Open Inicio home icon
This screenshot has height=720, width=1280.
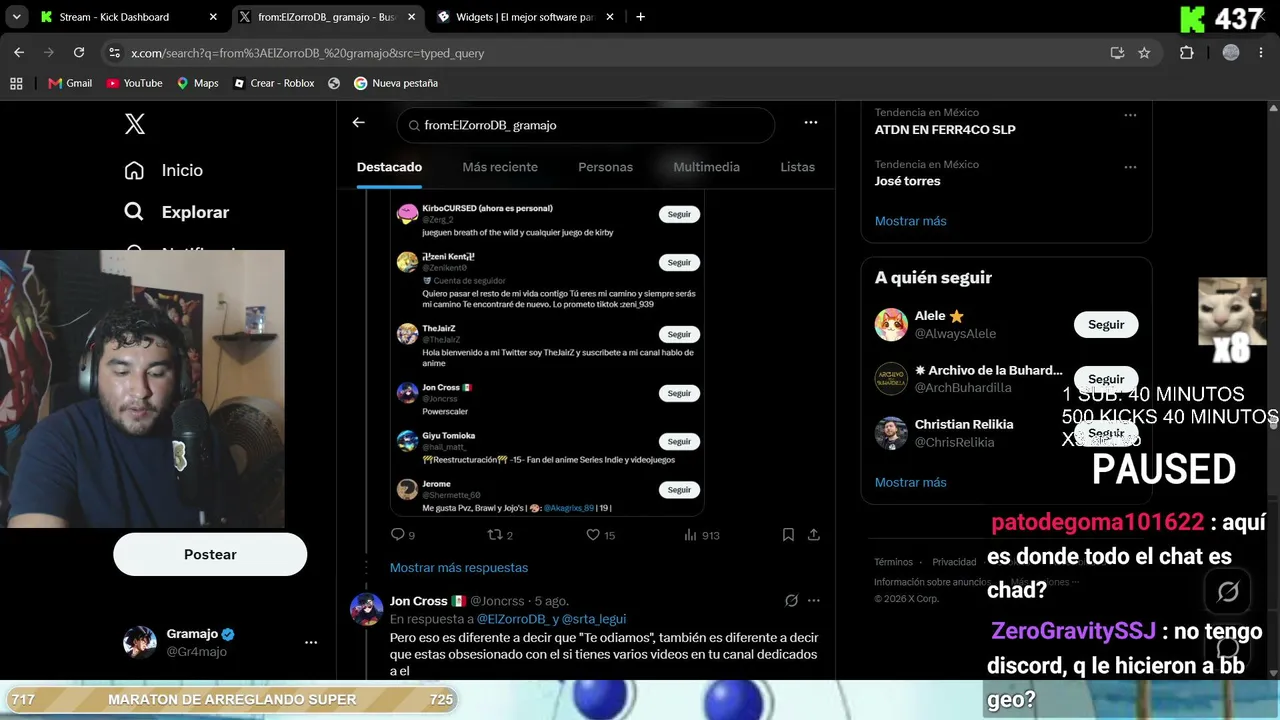click(x=134, y=170)
